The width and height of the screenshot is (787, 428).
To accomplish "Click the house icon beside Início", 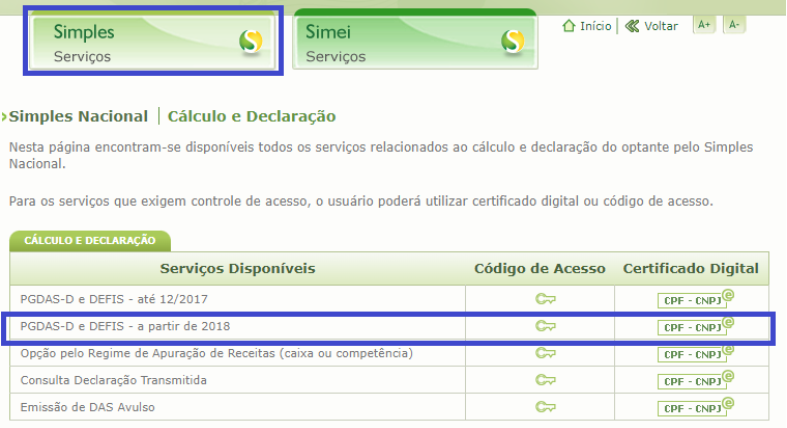I will 569,26.
